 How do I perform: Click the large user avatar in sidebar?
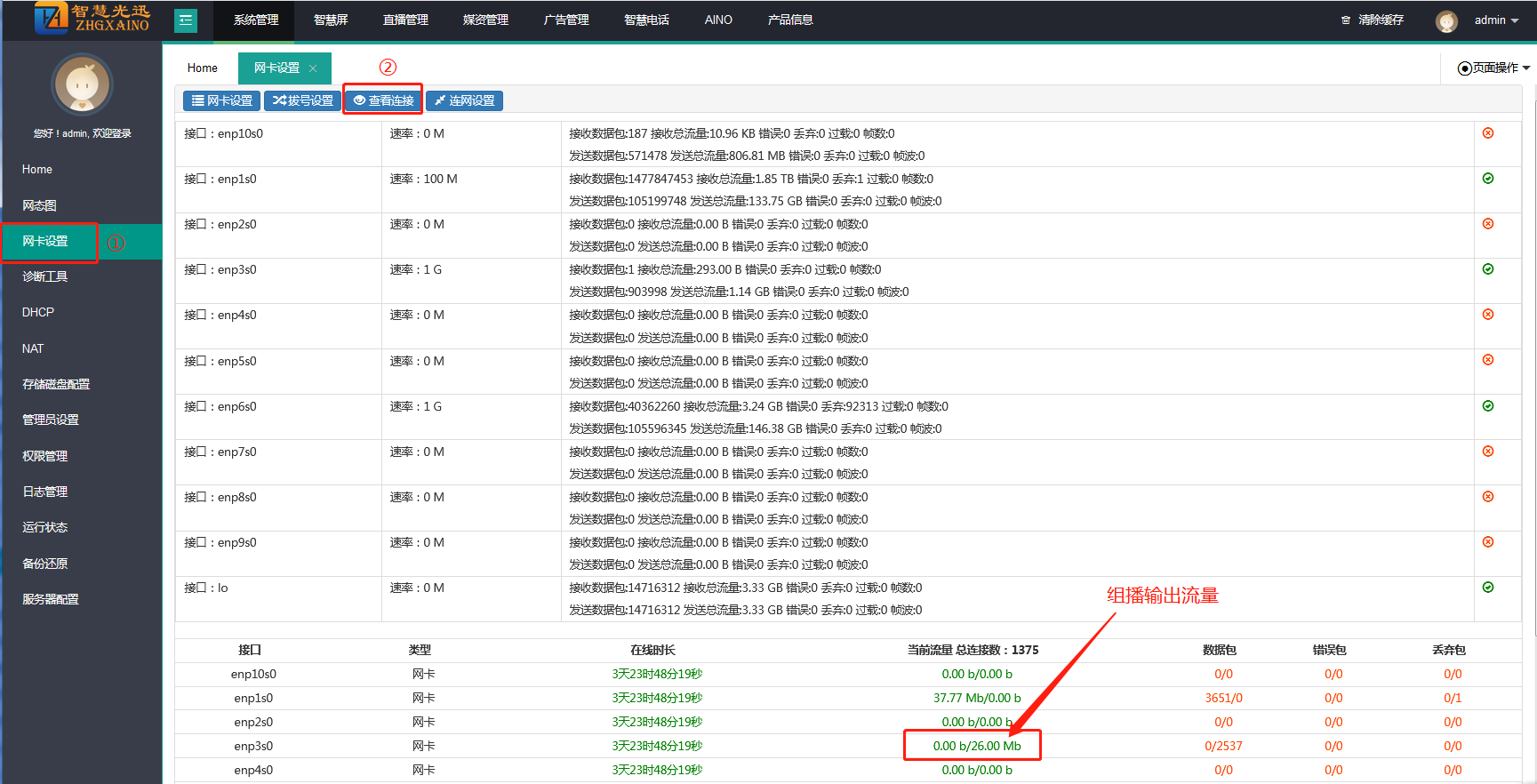pos(82,85)
